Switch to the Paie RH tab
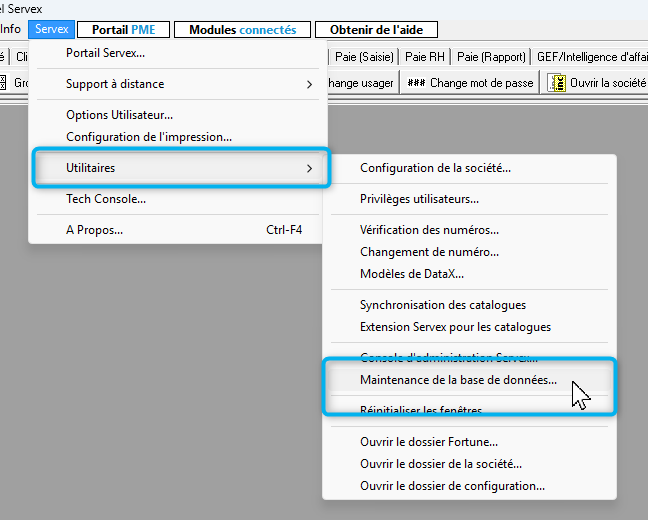This screenshot has height=520, width=648. tap(425, 57)
